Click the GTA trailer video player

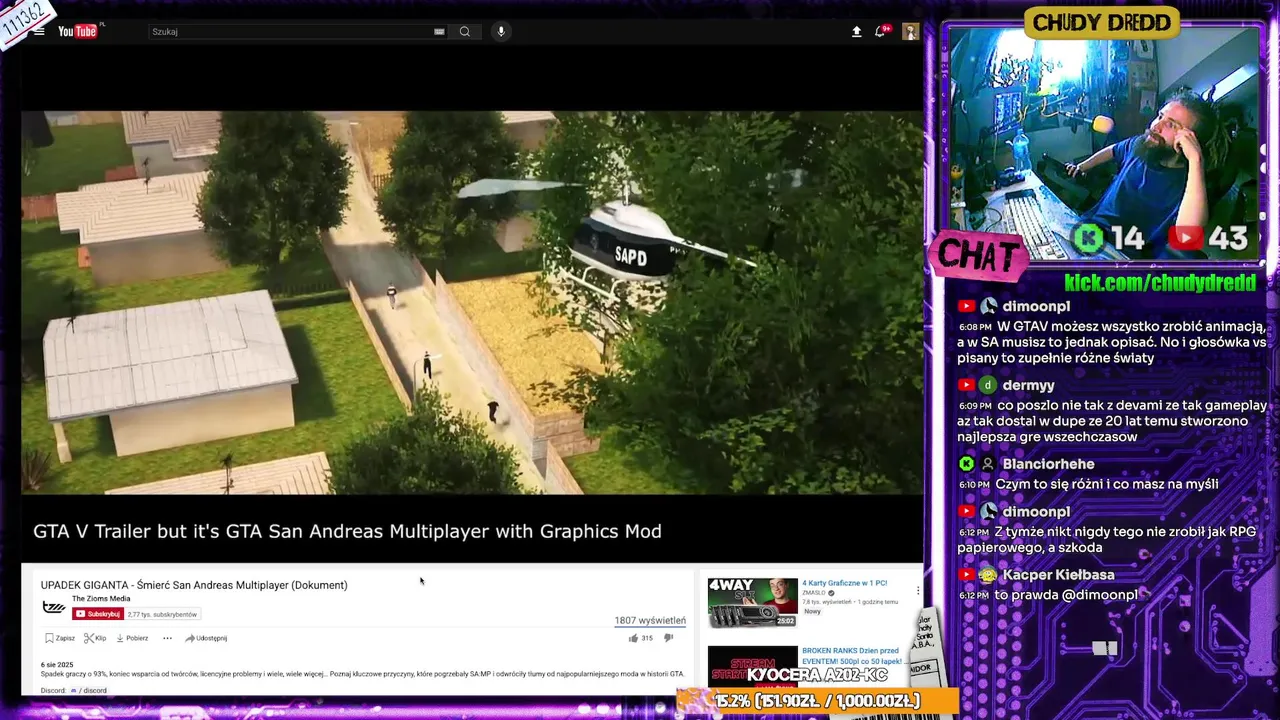coord(472,302)
